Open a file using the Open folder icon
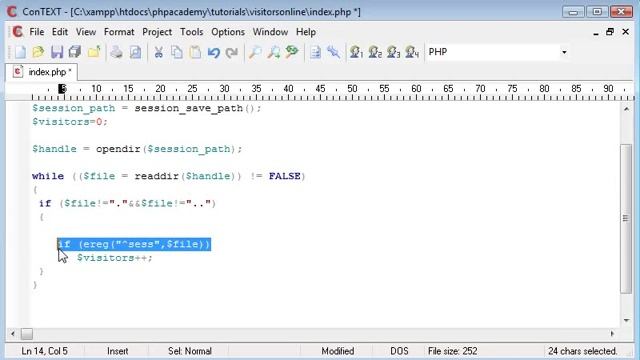The width and height of the screenshot is (640, 360). pyautogui.click(x=38, y=52)
